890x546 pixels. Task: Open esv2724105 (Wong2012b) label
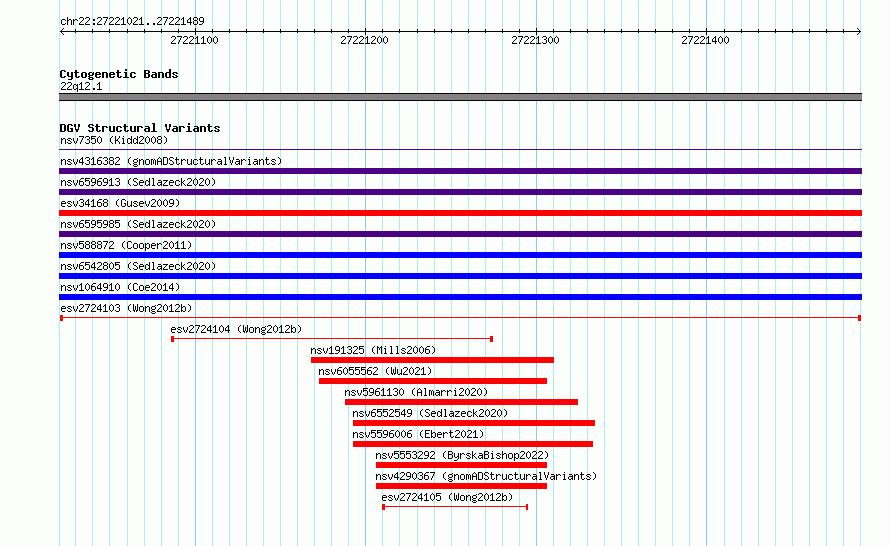[447, 497]
